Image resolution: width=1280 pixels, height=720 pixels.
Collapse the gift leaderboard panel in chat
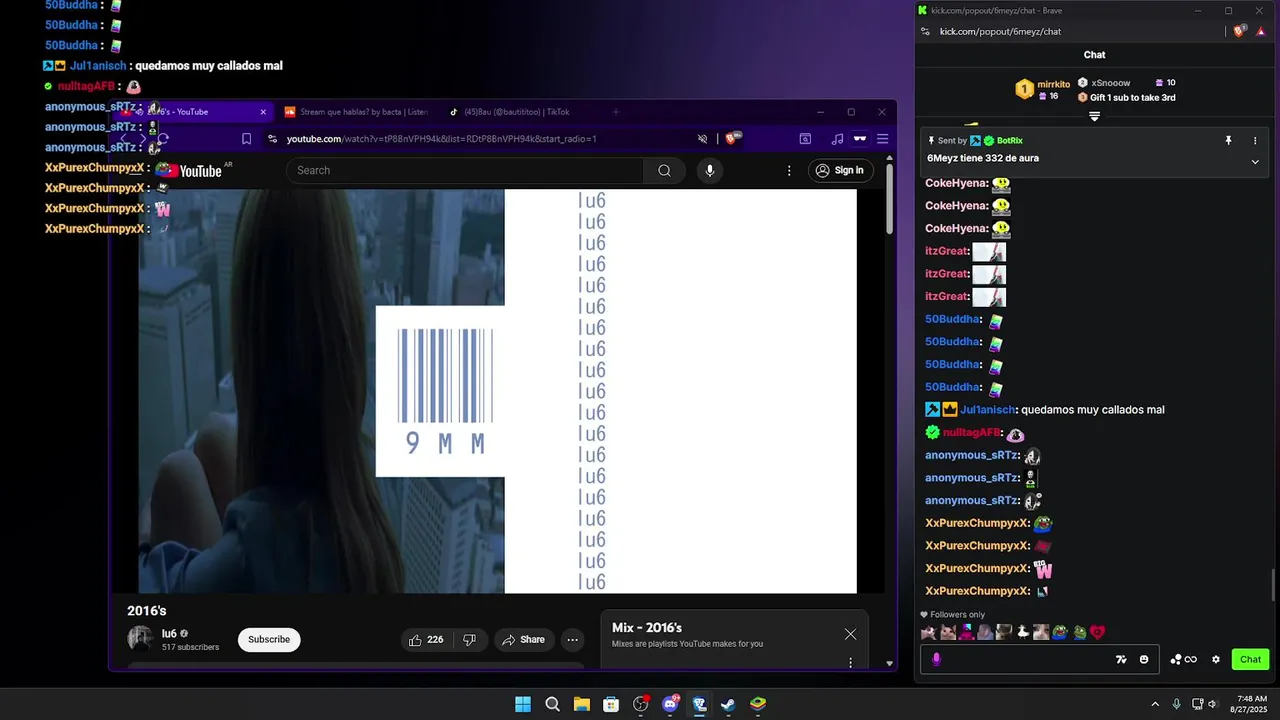(1094, 116)
